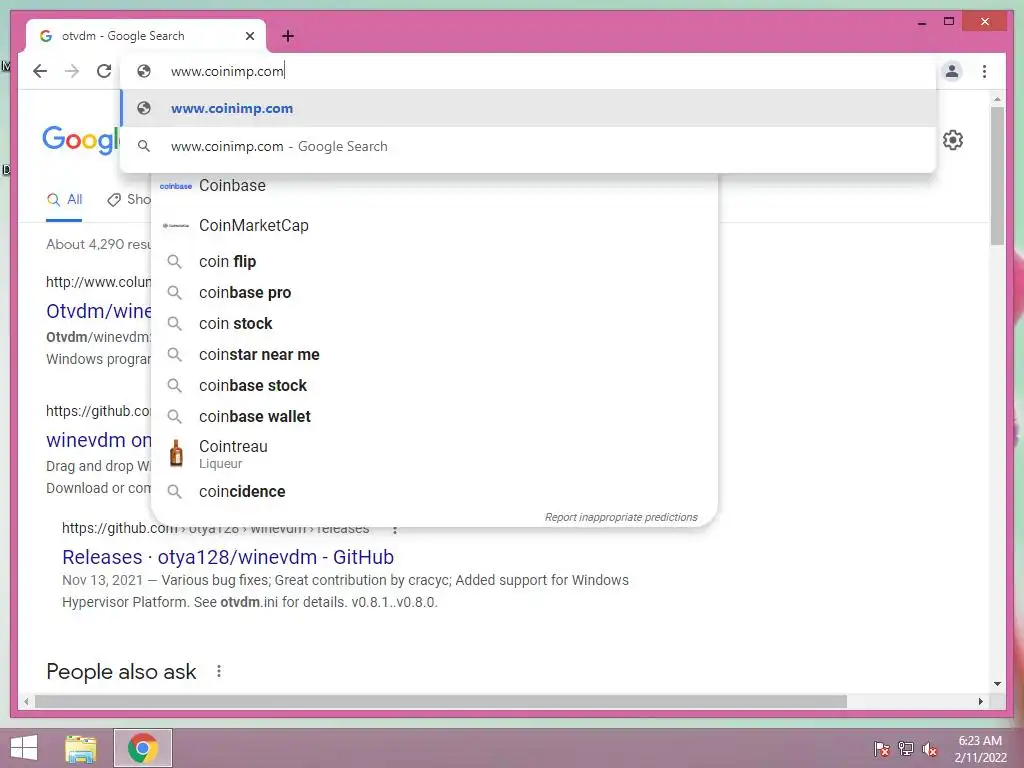The image size is (1024, 768).
Task: Pick the coincidence suggestion
Action: tap(434, 491)
